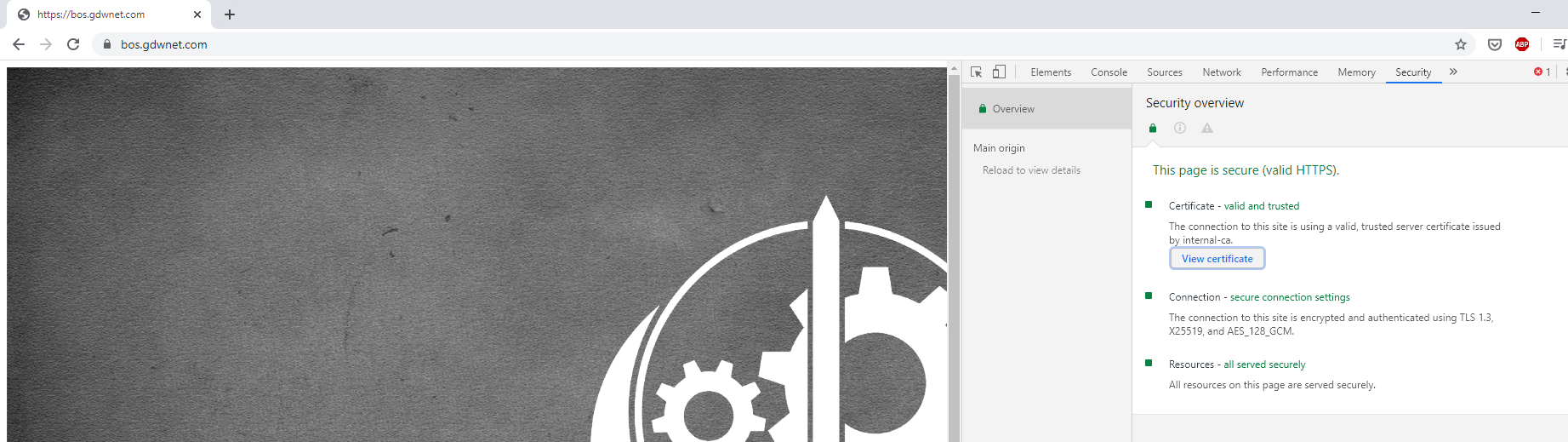The width and height of the screenshot is (1568, 442).
Task: Switch to the Console tab
Action: click(x=1109, y=72)
